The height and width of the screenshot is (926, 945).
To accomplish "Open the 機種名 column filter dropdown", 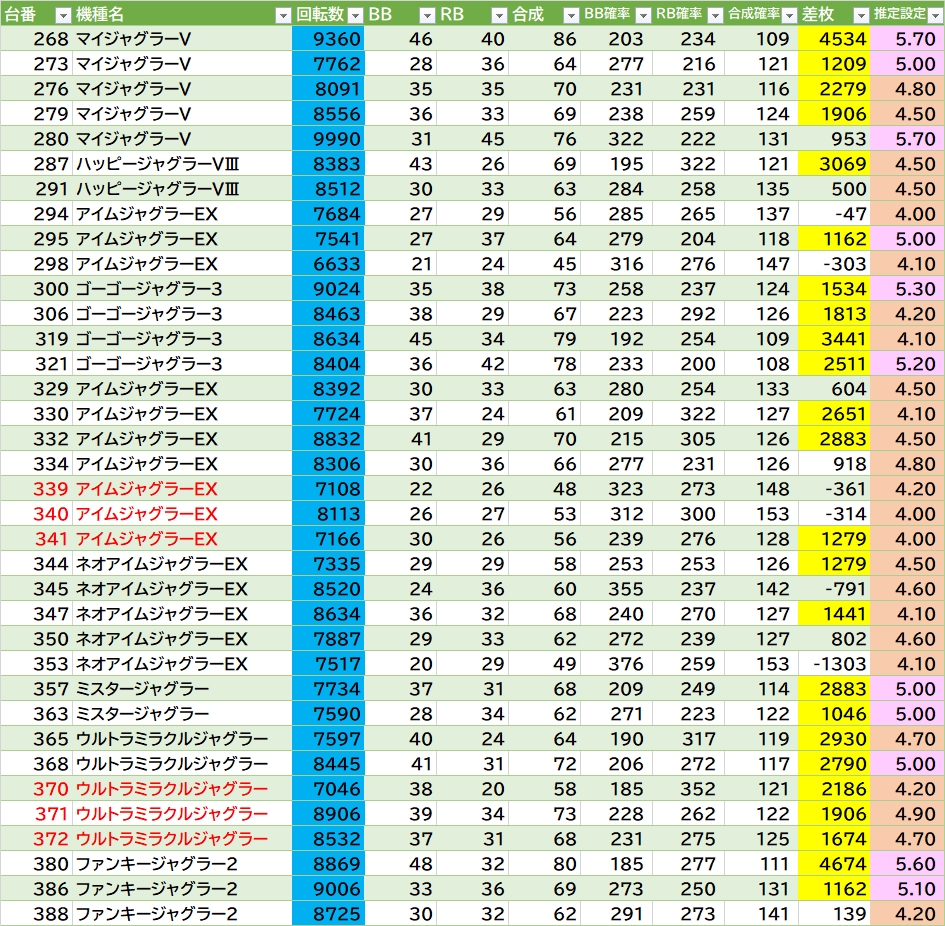I will click(283, 16).
